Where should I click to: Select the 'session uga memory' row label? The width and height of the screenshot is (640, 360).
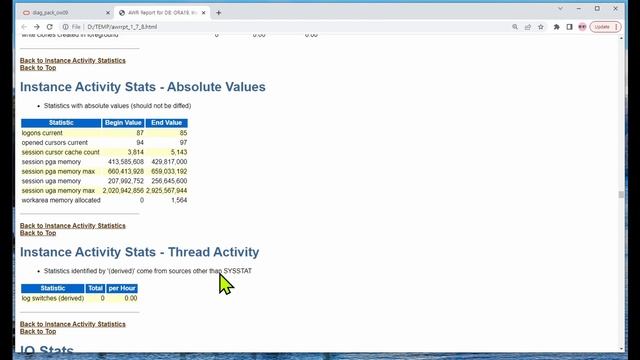coord(51,181)
